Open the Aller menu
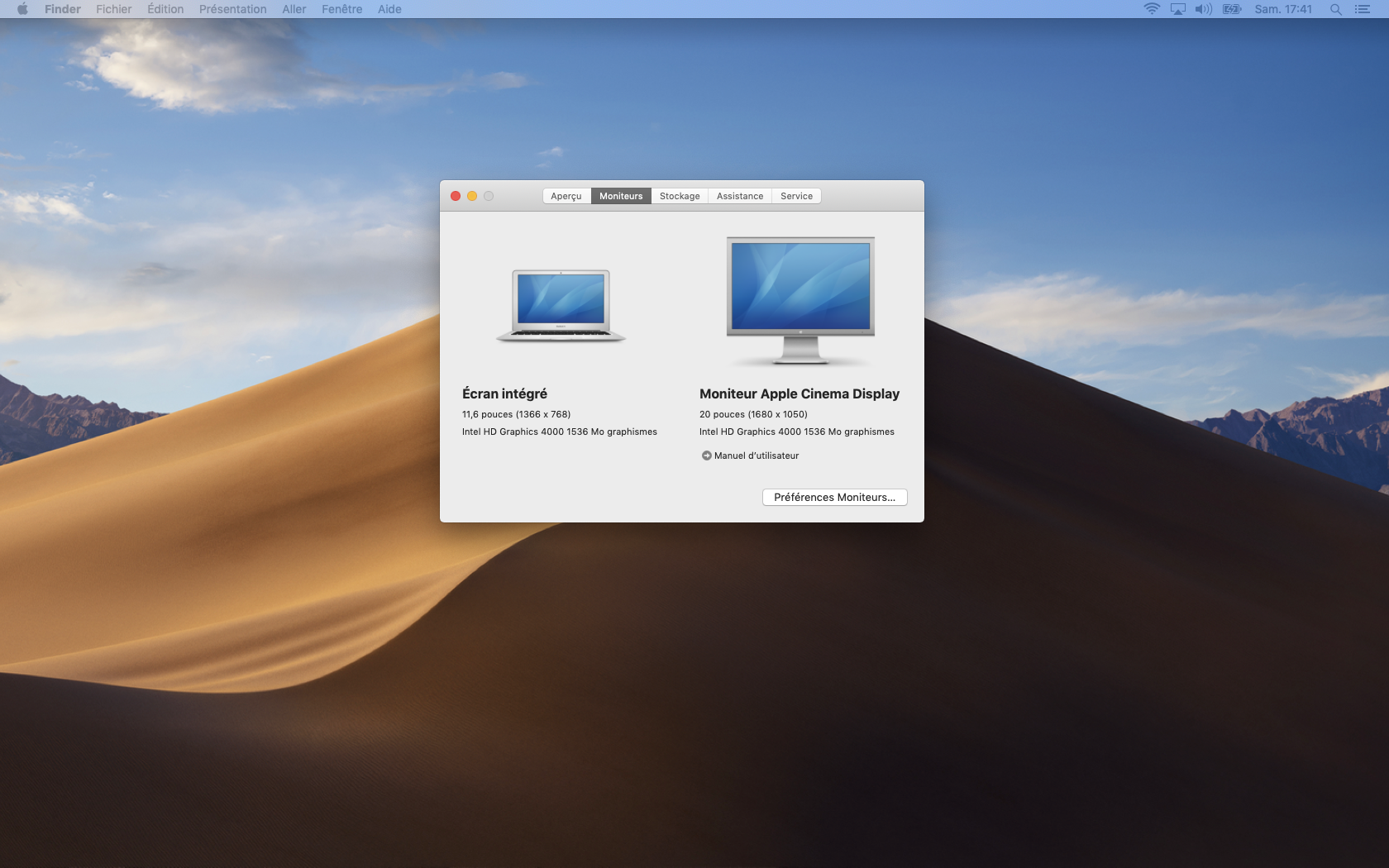Viewport: 1389px width, 868px height. tap(294, 9)
